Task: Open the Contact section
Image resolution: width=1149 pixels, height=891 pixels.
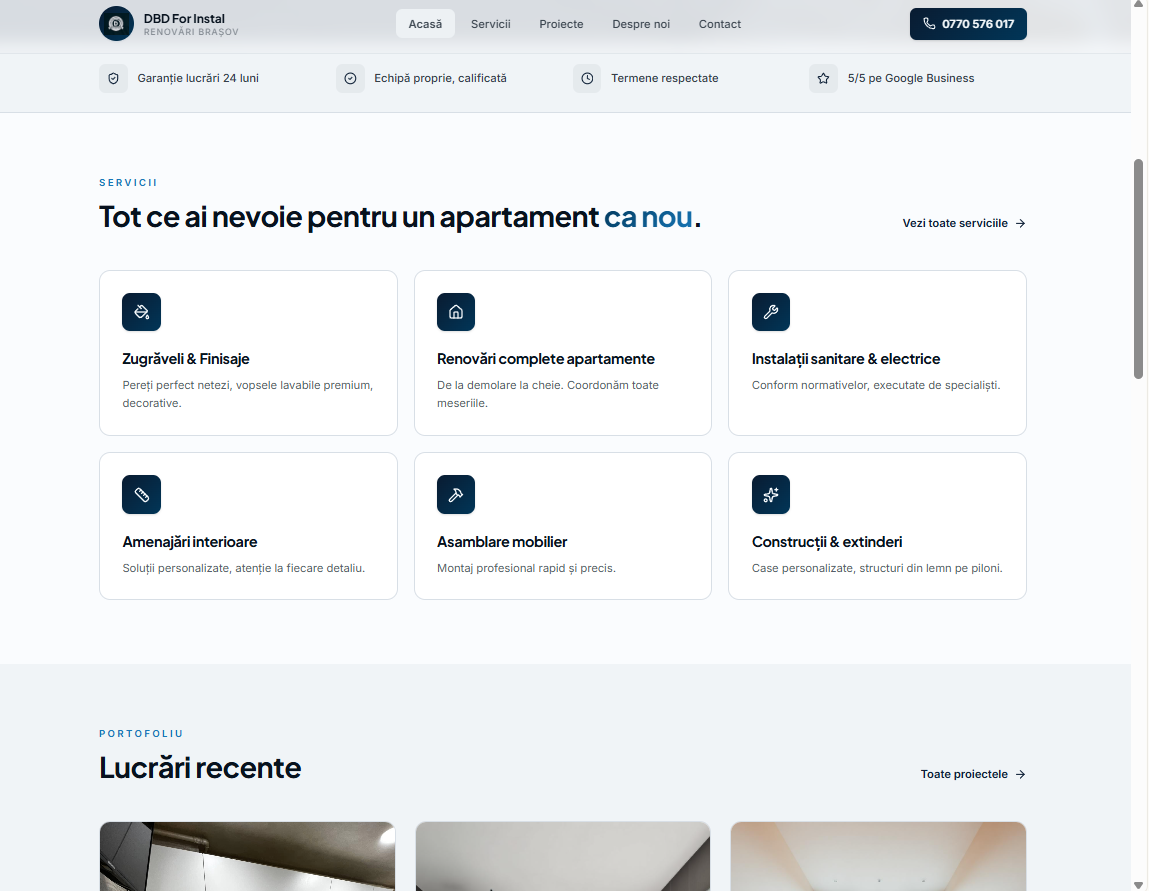Action: click(719, 23)
